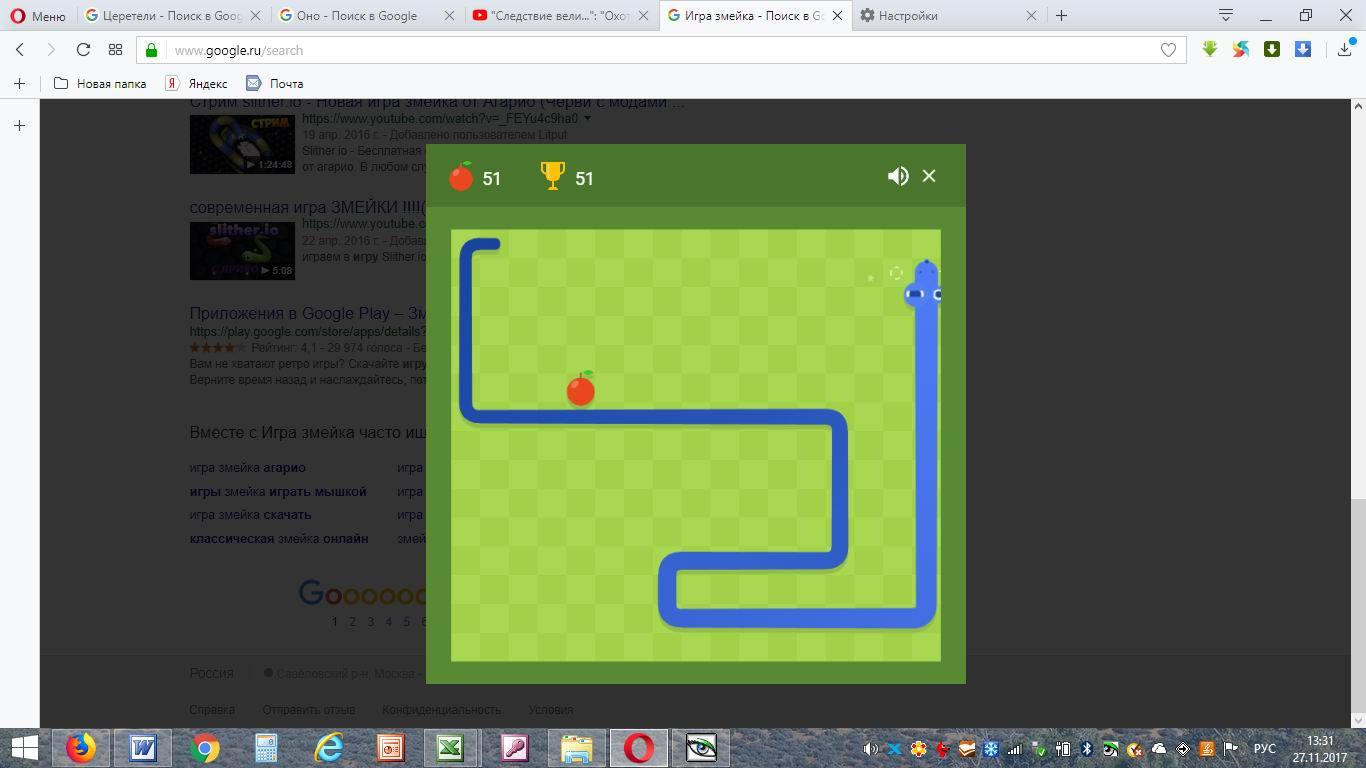Open a new tab with plus button
Image resolution: width=1366 pixels, height=768 pixels.
point(1061,15)
